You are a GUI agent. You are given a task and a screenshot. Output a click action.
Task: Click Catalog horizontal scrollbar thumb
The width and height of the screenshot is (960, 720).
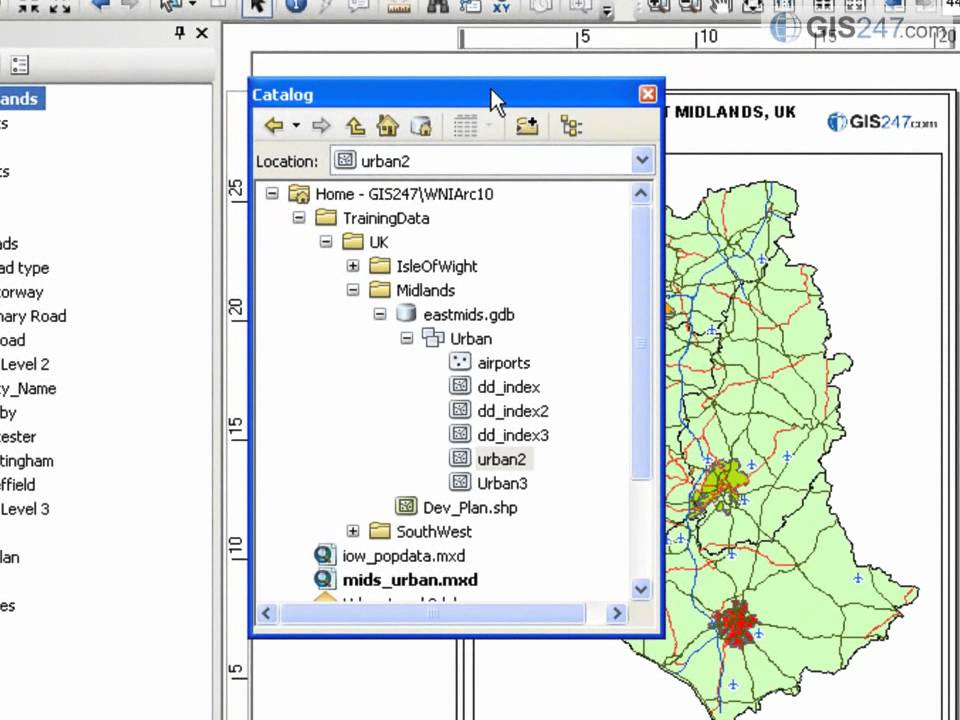tap(432, 613)
